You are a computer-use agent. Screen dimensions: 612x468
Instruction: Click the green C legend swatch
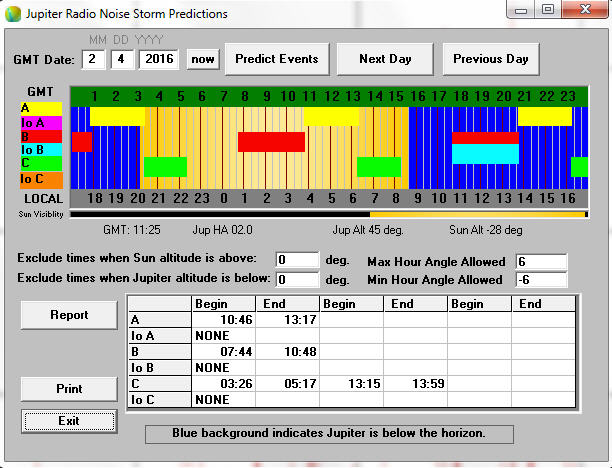(41, 164)
